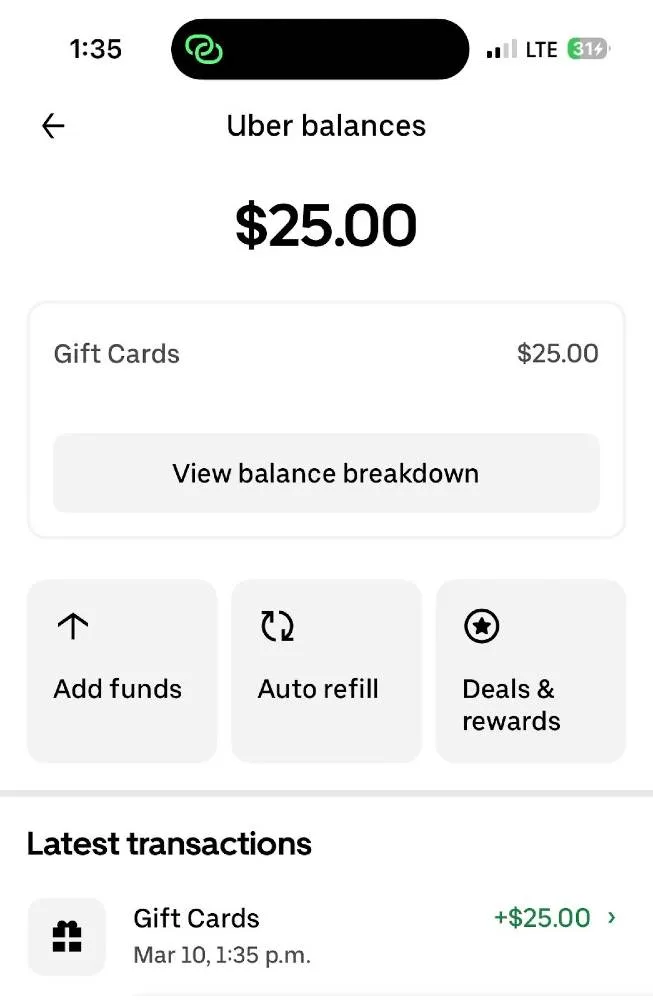
Task: Enable auto refill for your balance
Action: pos(325,670)
